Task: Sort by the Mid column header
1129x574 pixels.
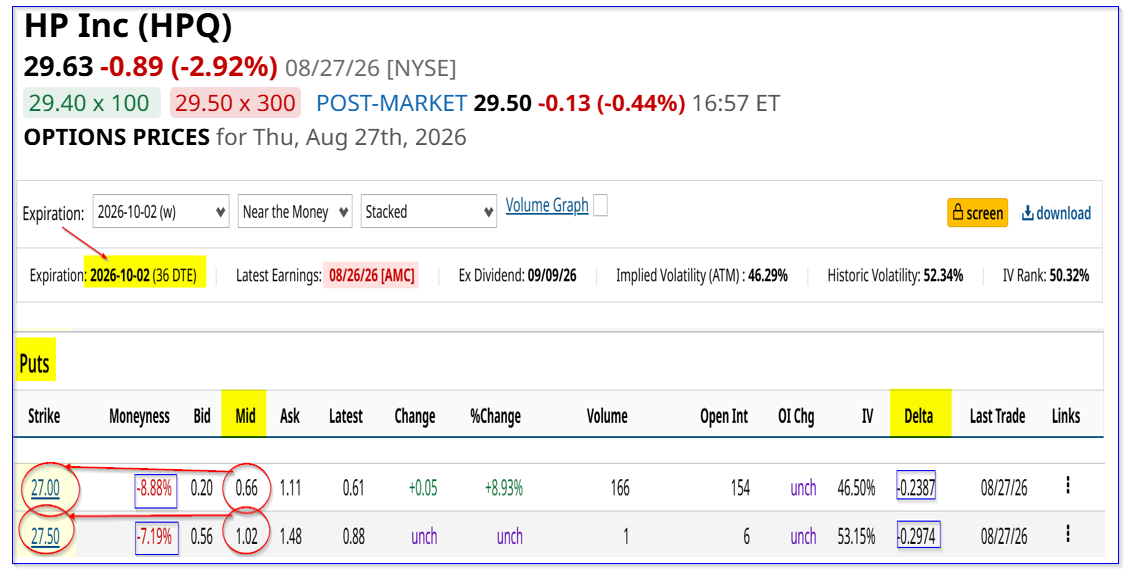Action: 246,416
